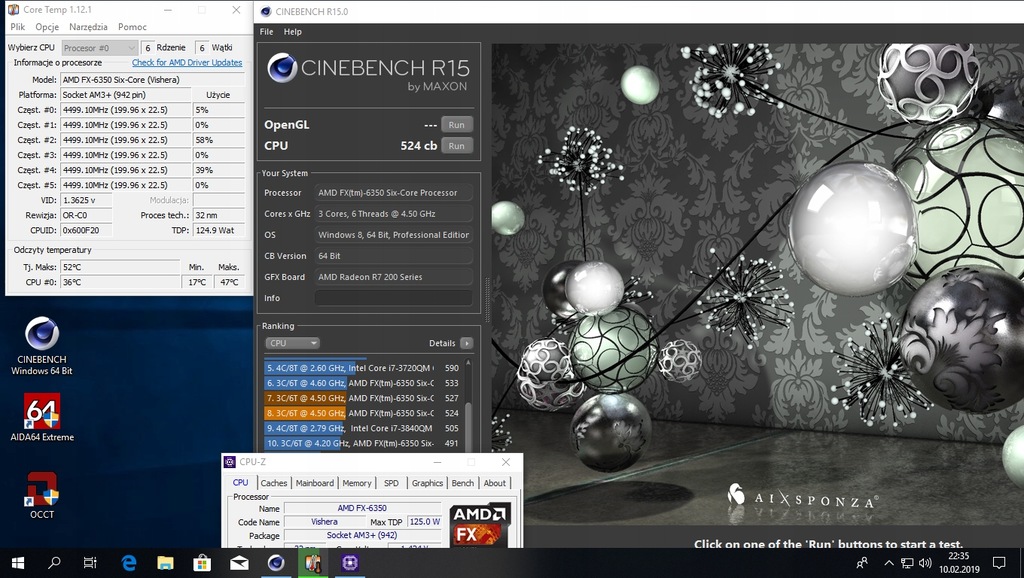Open network status tray icon
1024x578 pixels.
point(907,563)
